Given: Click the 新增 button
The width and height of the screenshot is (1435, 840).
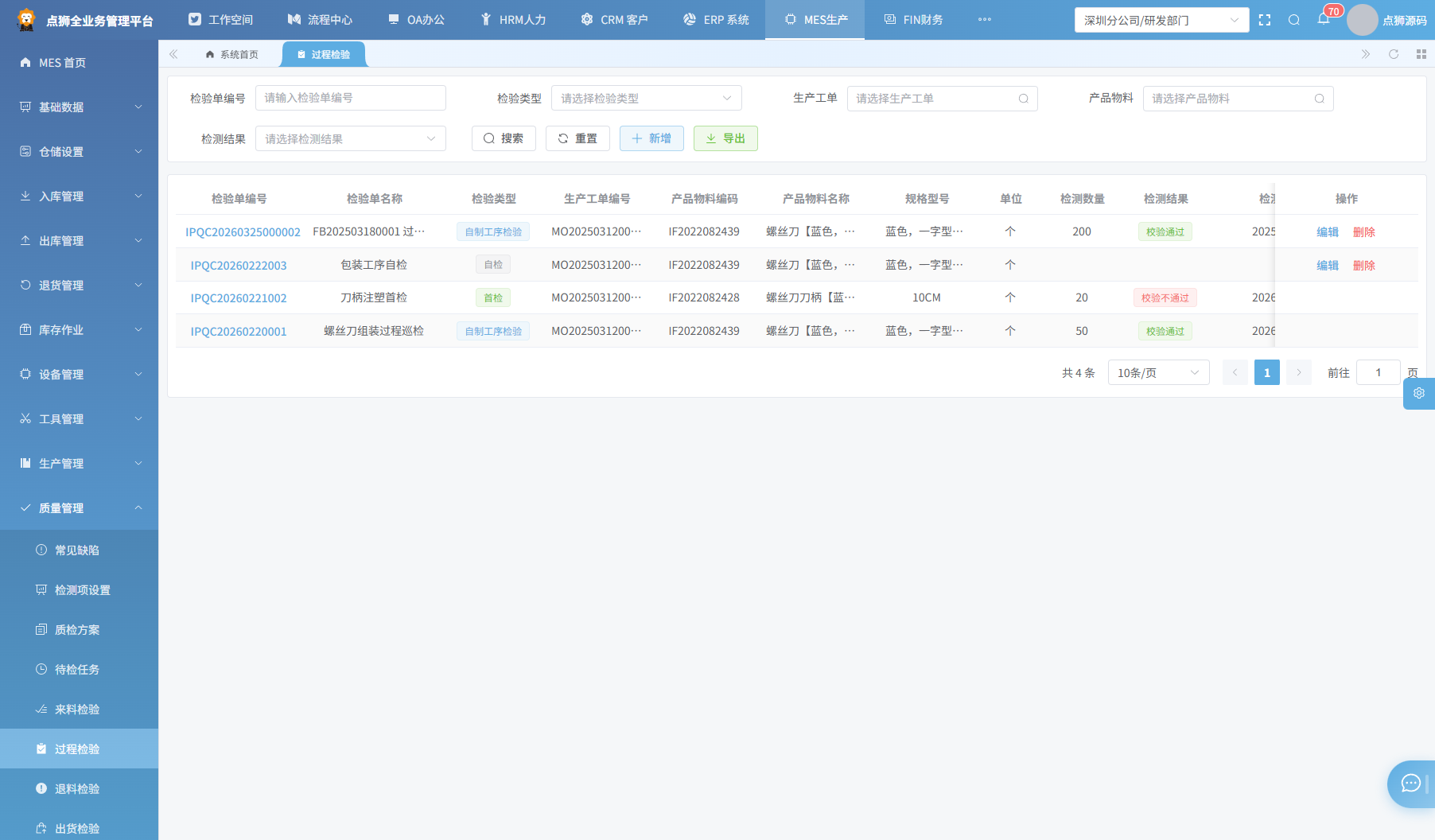Looking at the screenshot, I should 651,138.
